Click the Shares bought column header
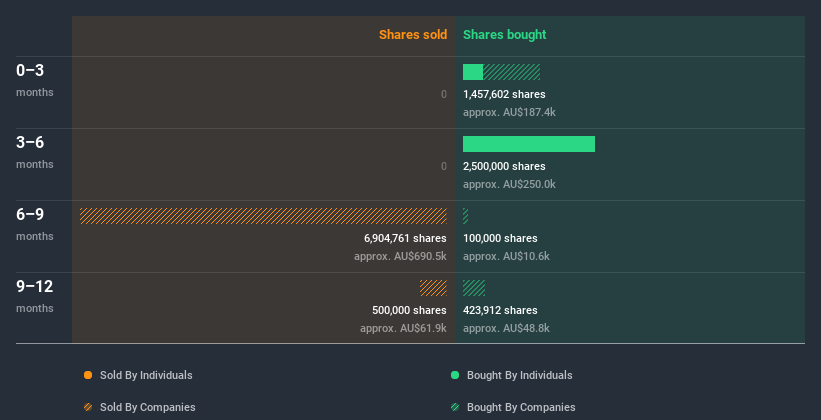 (504, 35)
